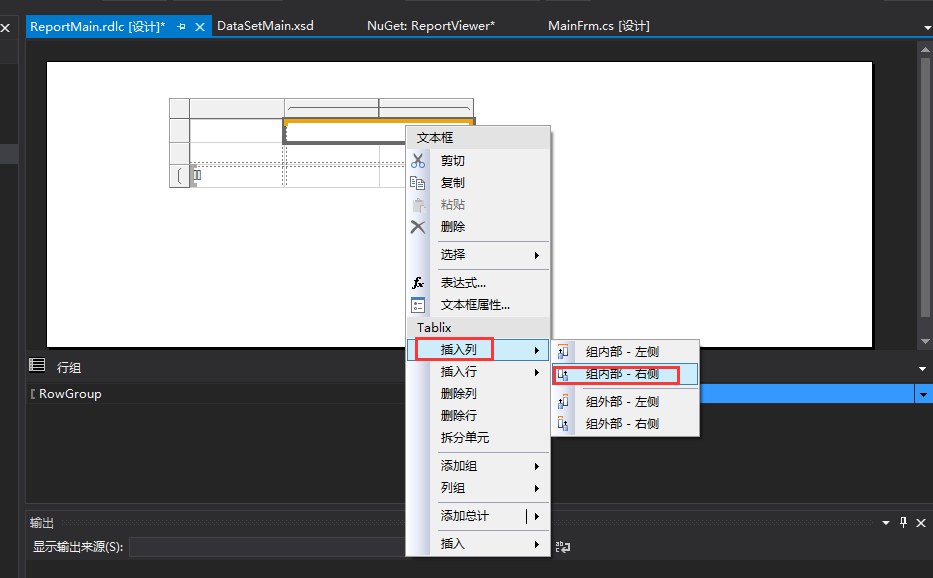Click the toggle word wrap output icon
933x578 pixels.
tap(562, 546)
